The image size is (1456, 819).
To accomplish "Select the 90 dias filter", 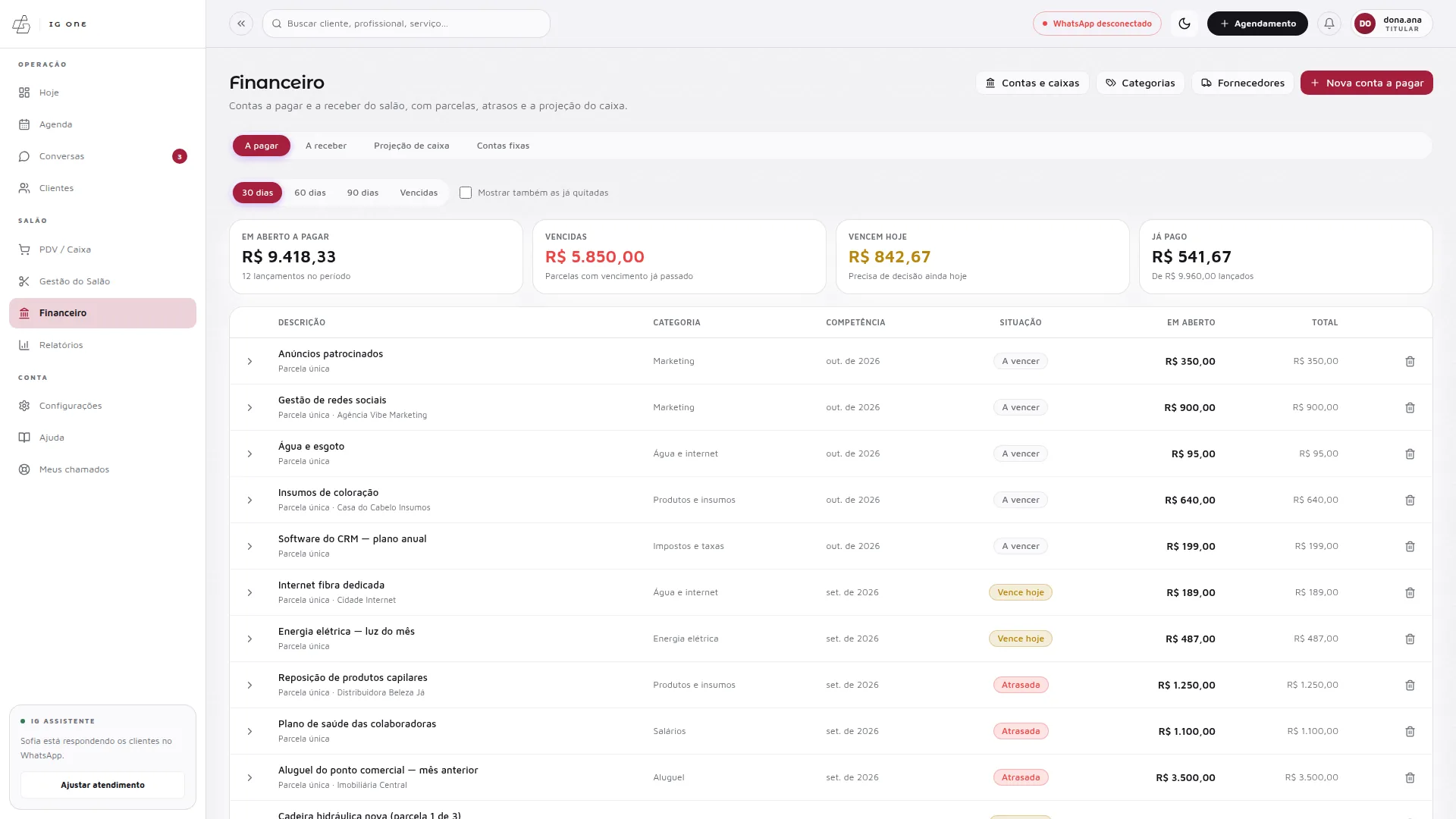I will point(362,193).
